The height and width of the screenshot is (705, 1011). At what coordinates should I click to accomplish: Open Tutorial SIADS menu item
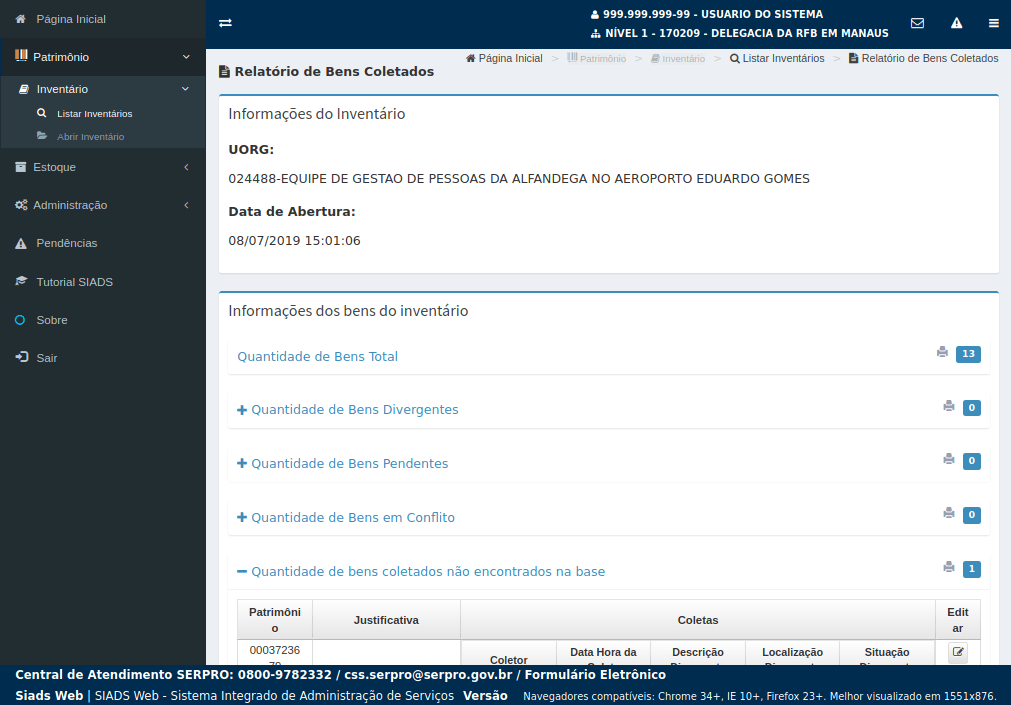(x=74, y=282)
